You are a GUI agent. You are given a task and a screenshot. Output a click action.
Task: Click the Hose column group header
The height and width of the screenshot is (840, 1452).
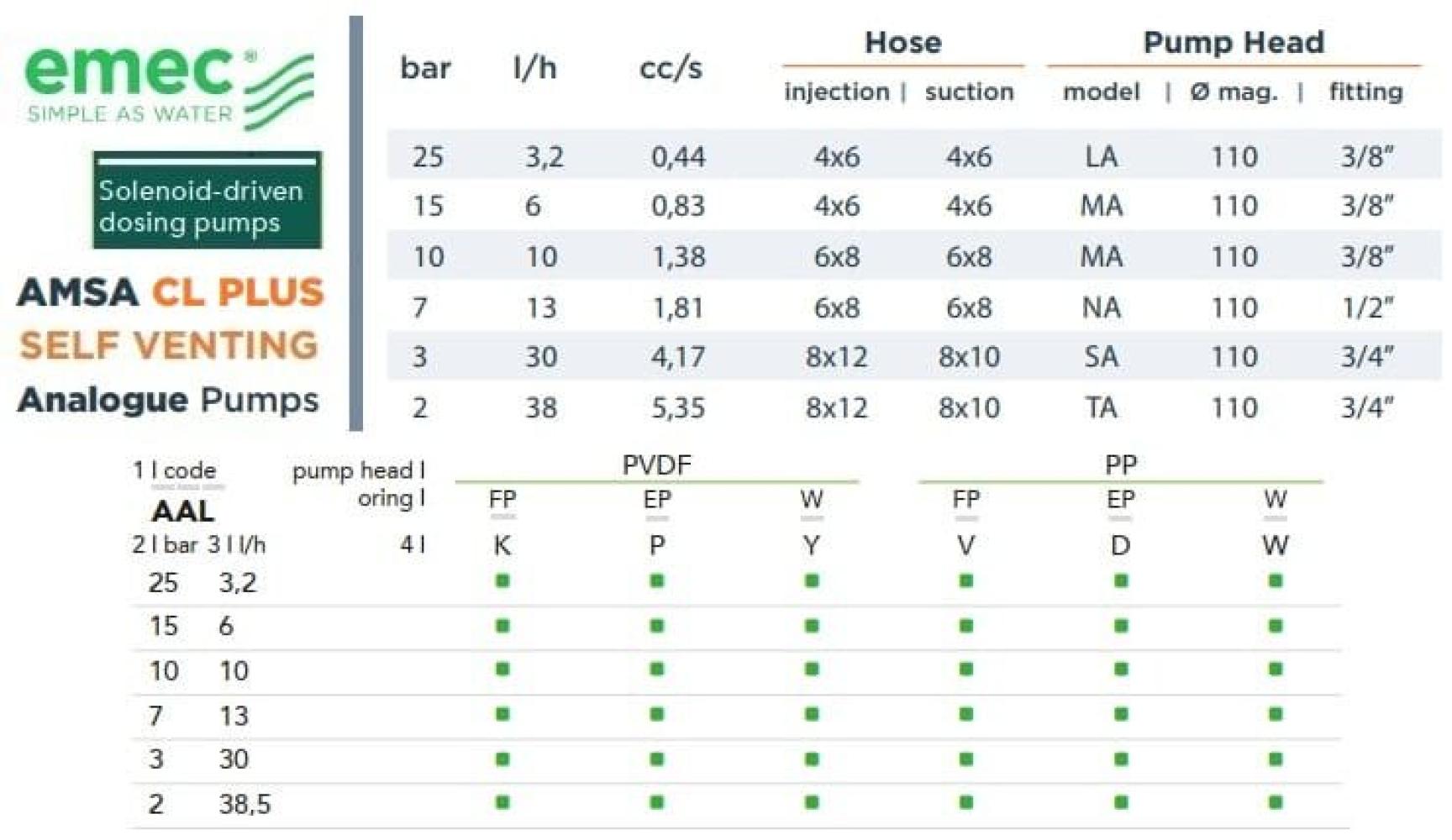click(903, 42)
